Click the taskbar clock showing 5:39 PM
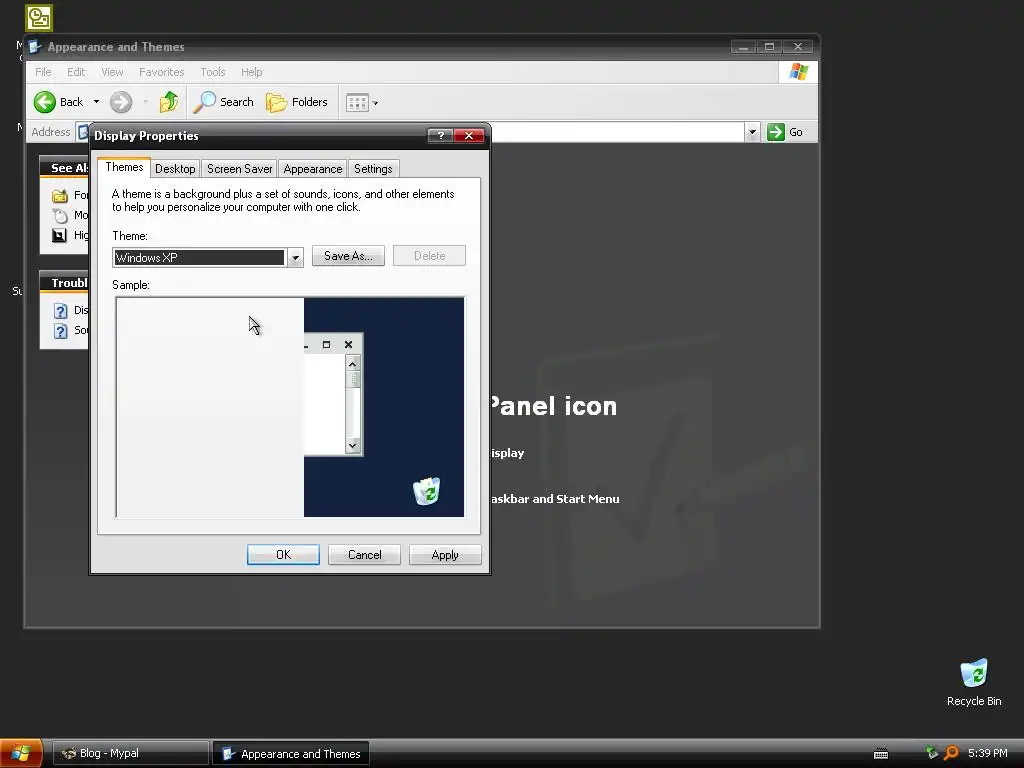 click(987, 753)
